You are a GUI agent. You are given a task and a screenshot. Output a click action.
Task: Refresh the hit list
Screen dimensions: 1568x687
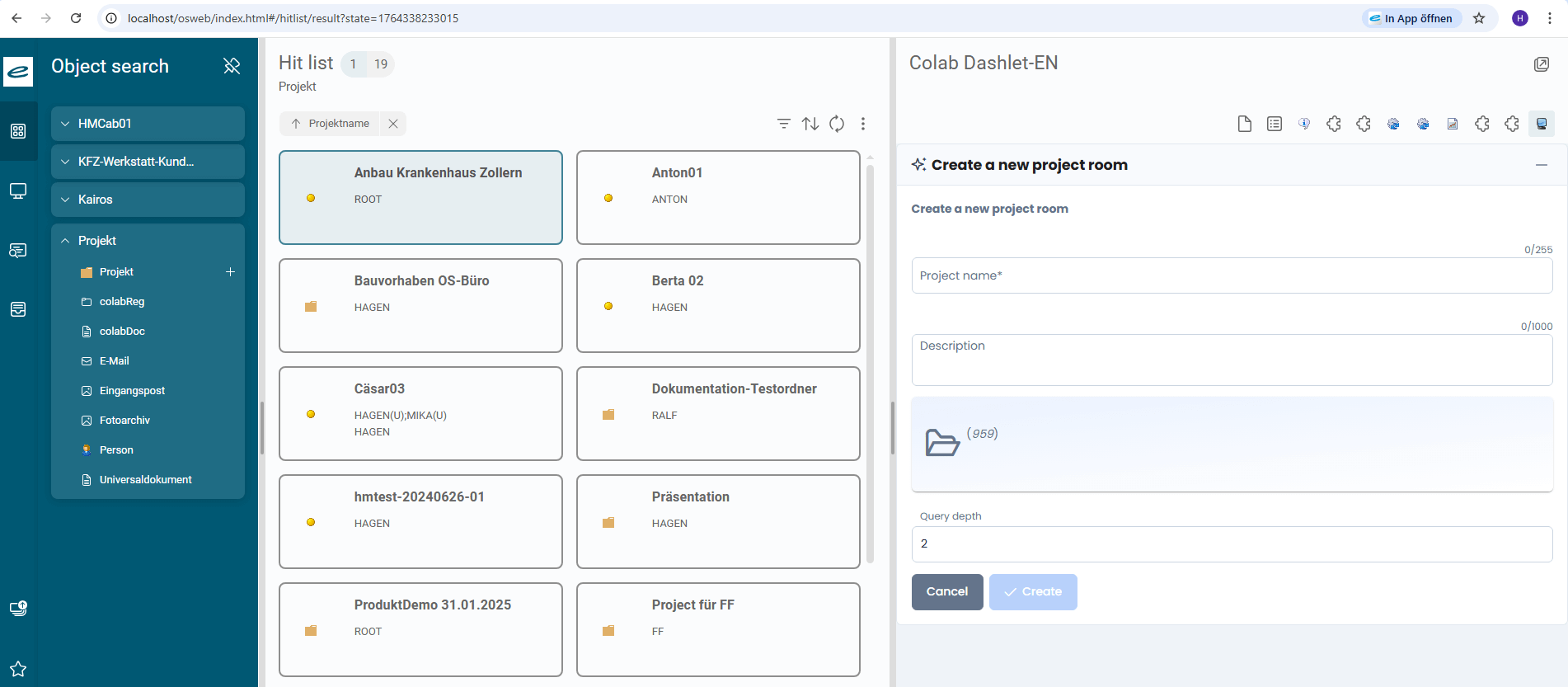click(837, 124)
